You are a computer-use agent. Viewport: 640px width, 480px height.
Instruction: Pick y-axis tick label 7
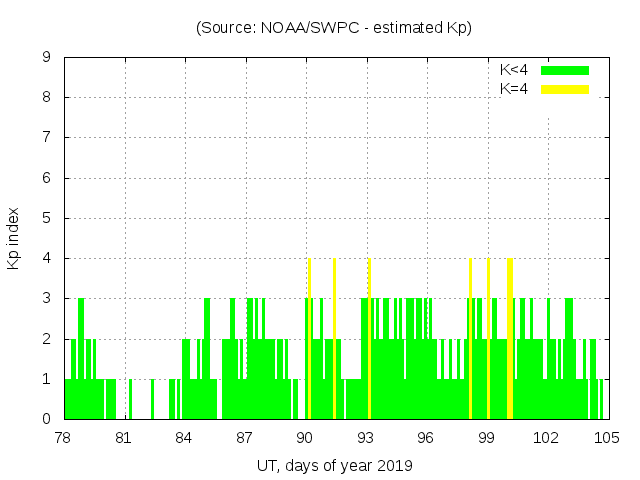(47, 138)
